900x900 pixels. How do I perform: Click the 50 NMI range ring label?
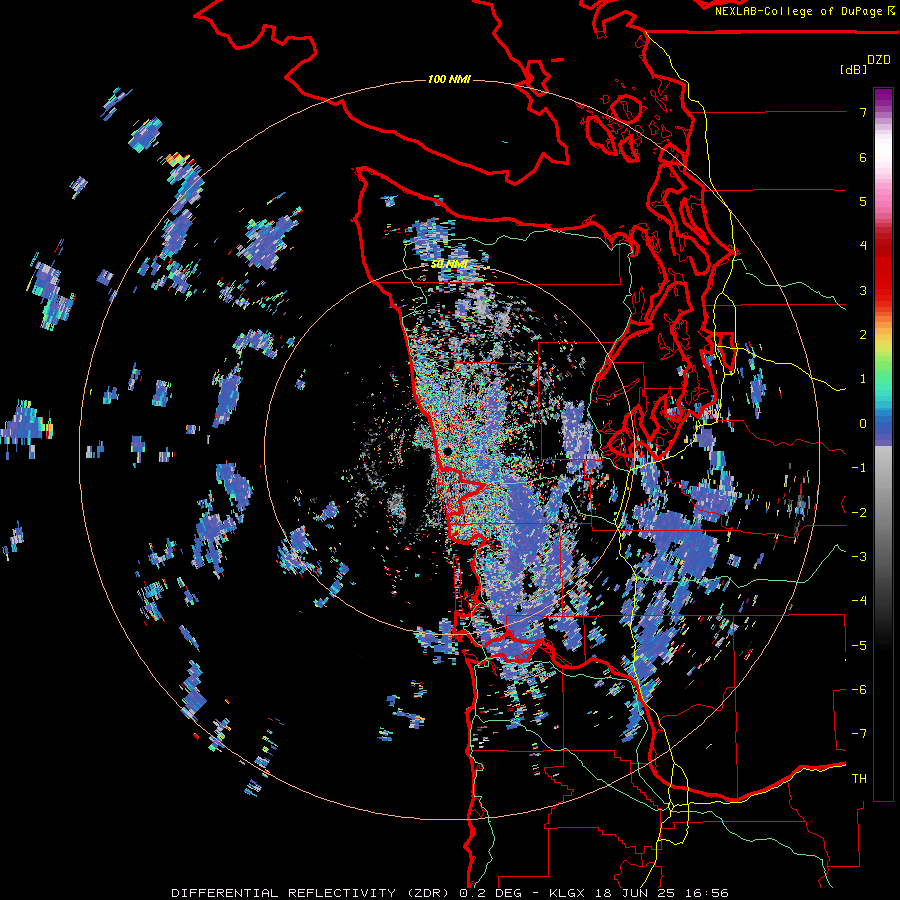click(449, 264)
